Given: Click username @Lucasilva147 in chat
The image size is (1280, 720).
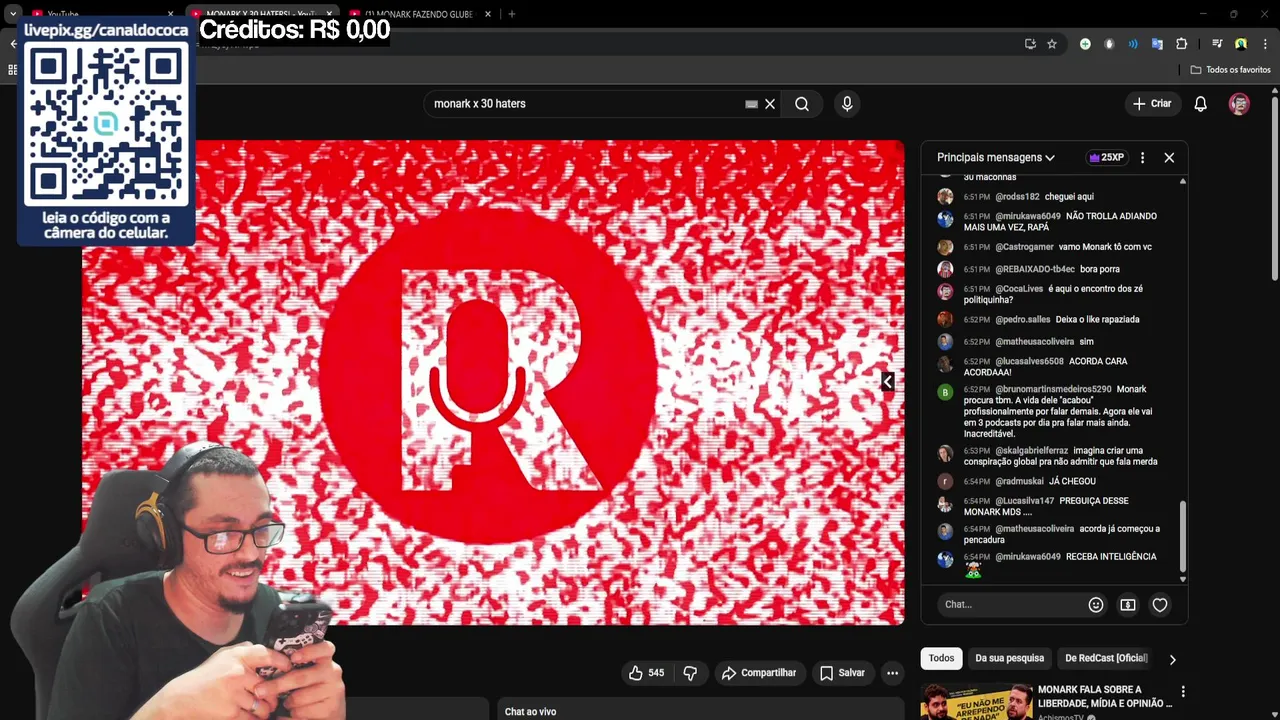Looking at the screenshot, I should click(x=1024, y=501).
